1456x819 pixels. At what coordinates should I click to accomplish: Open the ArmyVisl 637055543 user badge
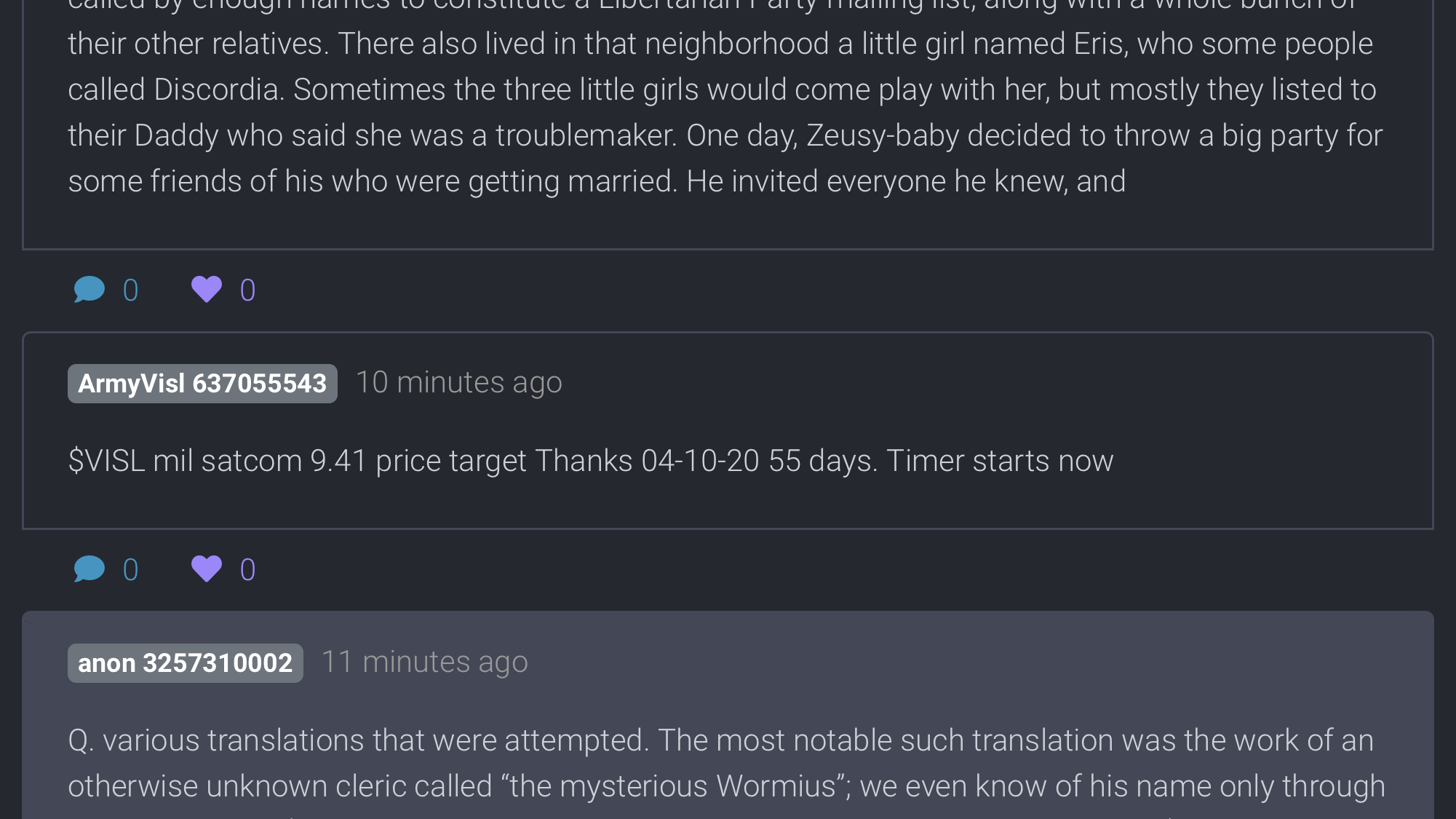(x=202, y=384)
